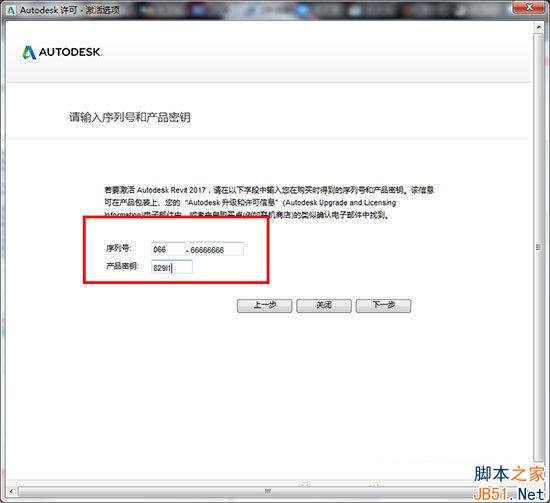Click the horizontal scrollbar thumb
Image resolution: width=550 pixels, height=503 pixels.
(x=267, y=491)
